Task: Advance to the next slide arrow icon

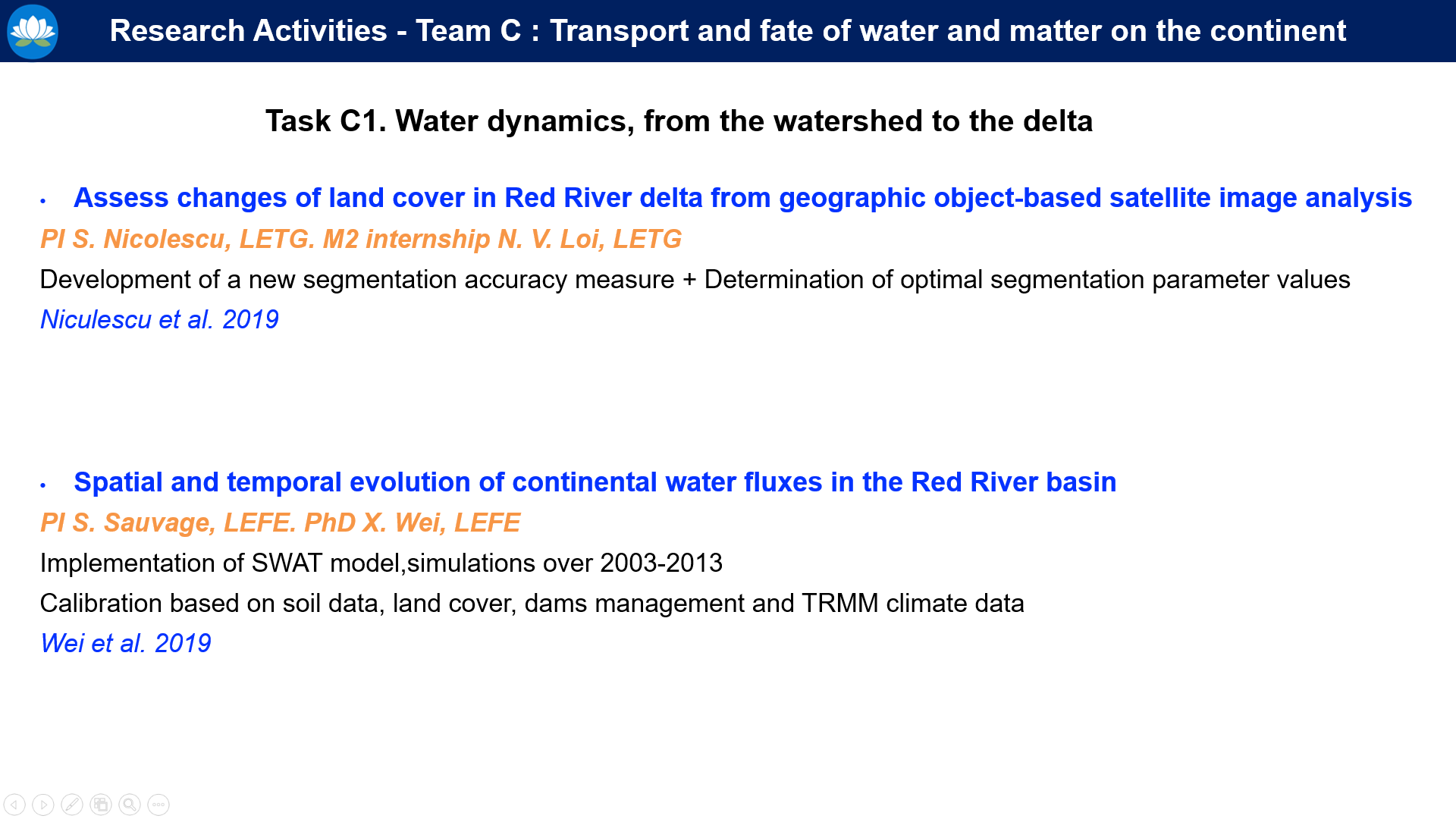Action: 43,805
